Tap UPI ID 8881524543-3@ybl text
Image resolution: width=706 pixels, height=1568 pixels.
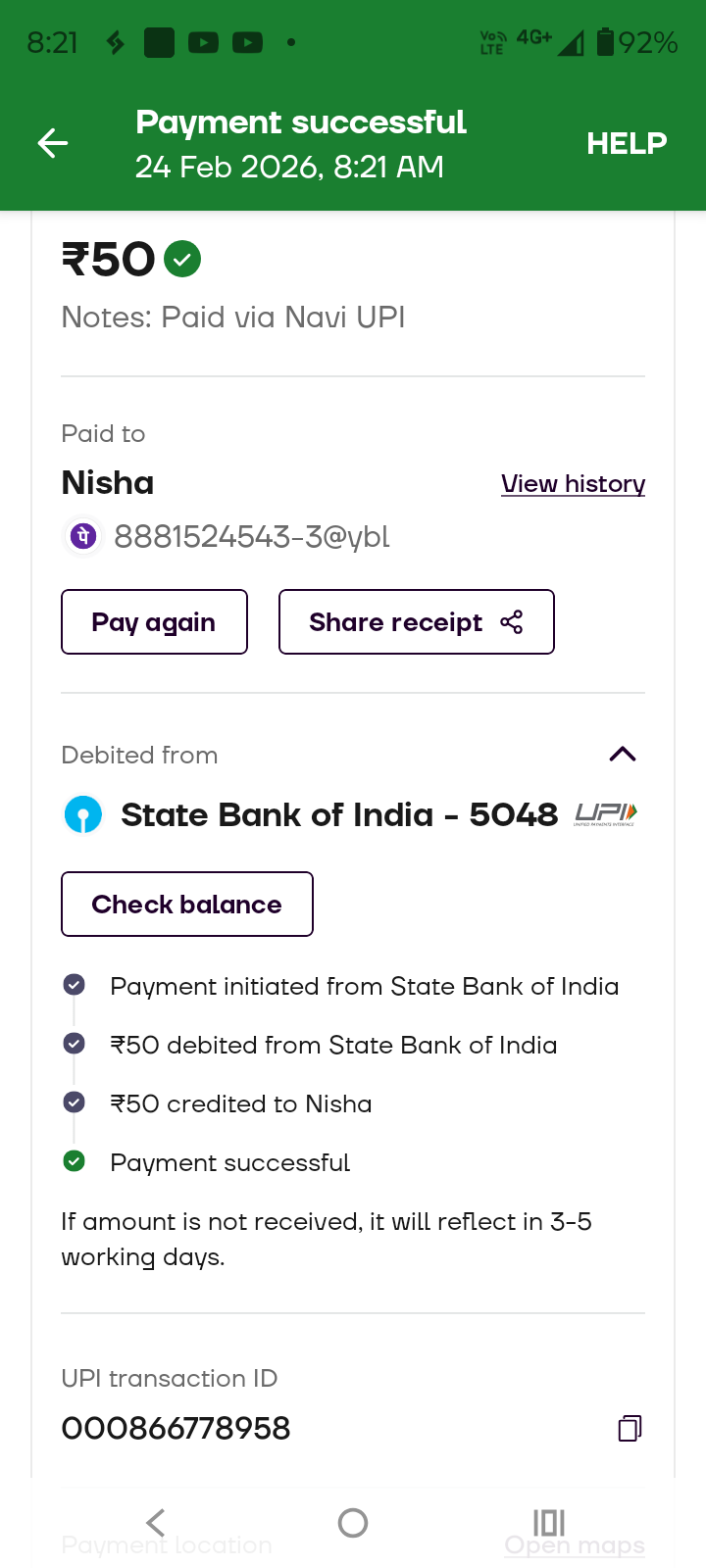(x=252, y=537)
